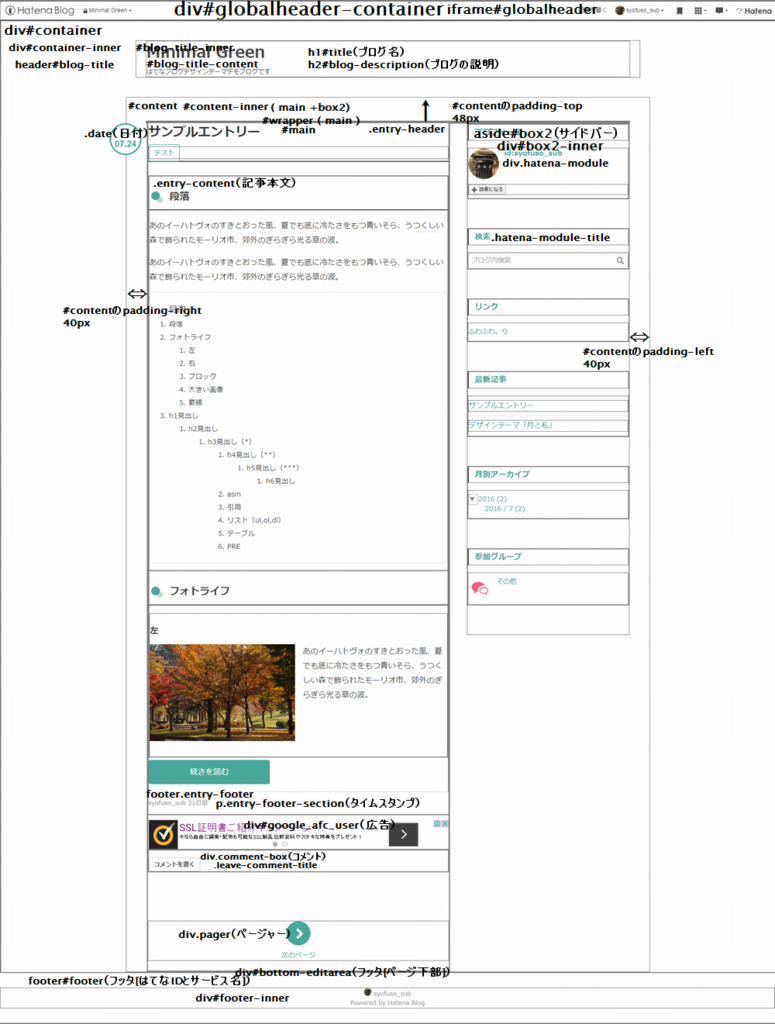
Task: Select the h1見出し item in table of contents
Action: click(183, 415)
